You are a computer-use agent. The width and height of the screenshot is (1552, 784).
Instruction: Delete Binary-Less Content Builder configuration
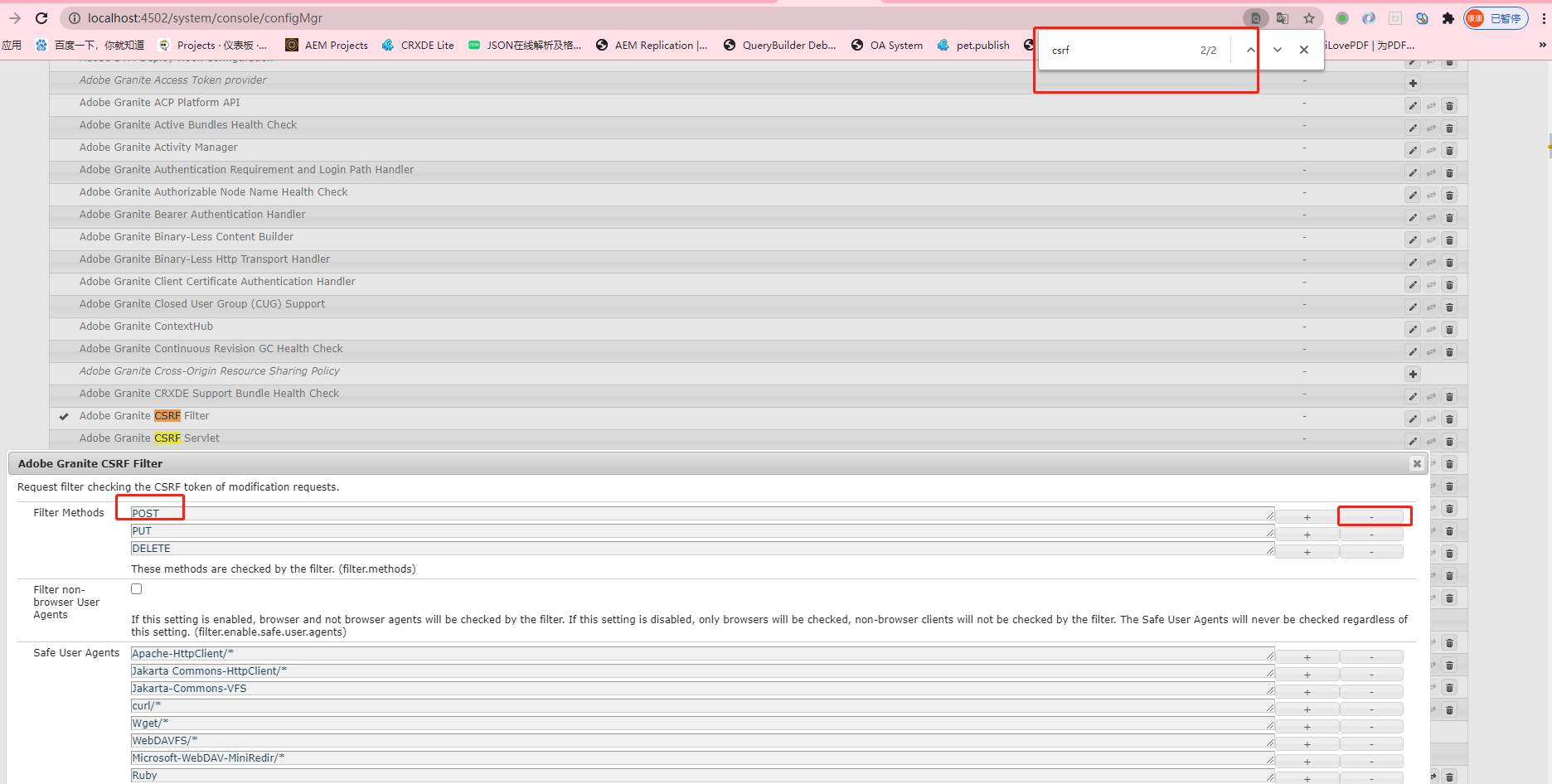[1449, 240]
